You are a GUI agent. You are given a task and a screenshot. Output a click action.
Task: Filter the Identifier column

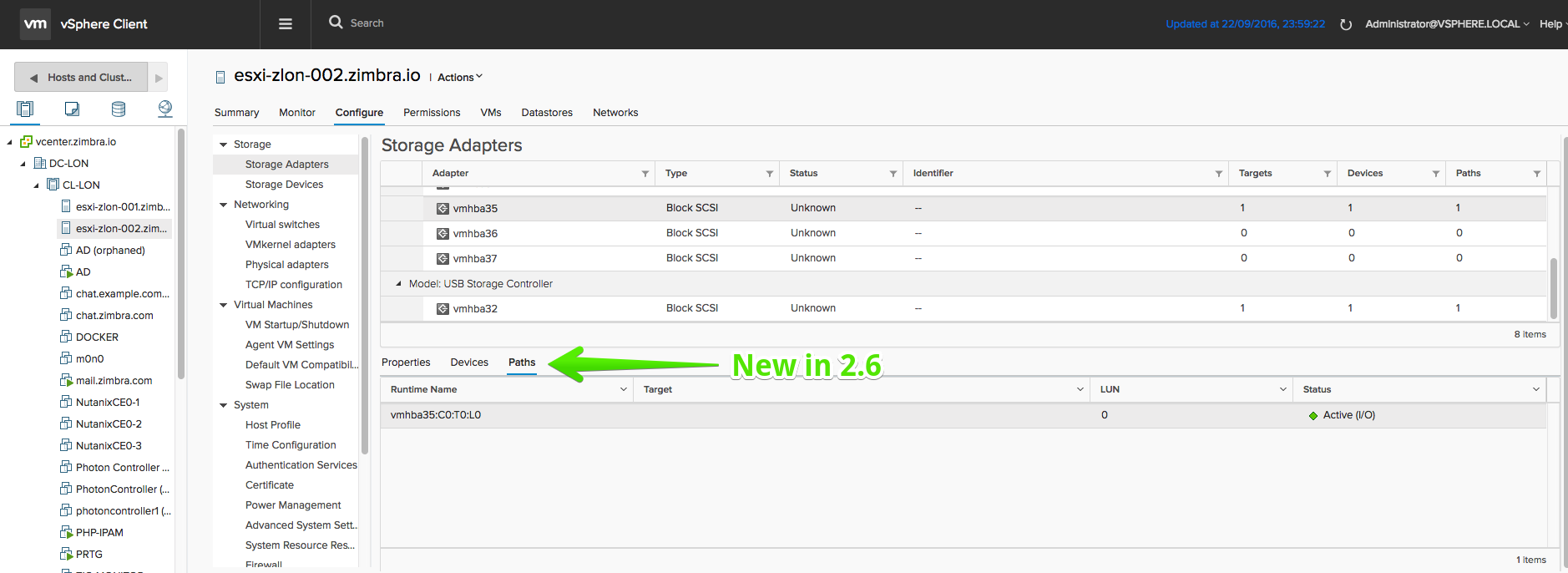coord(1219,174)
